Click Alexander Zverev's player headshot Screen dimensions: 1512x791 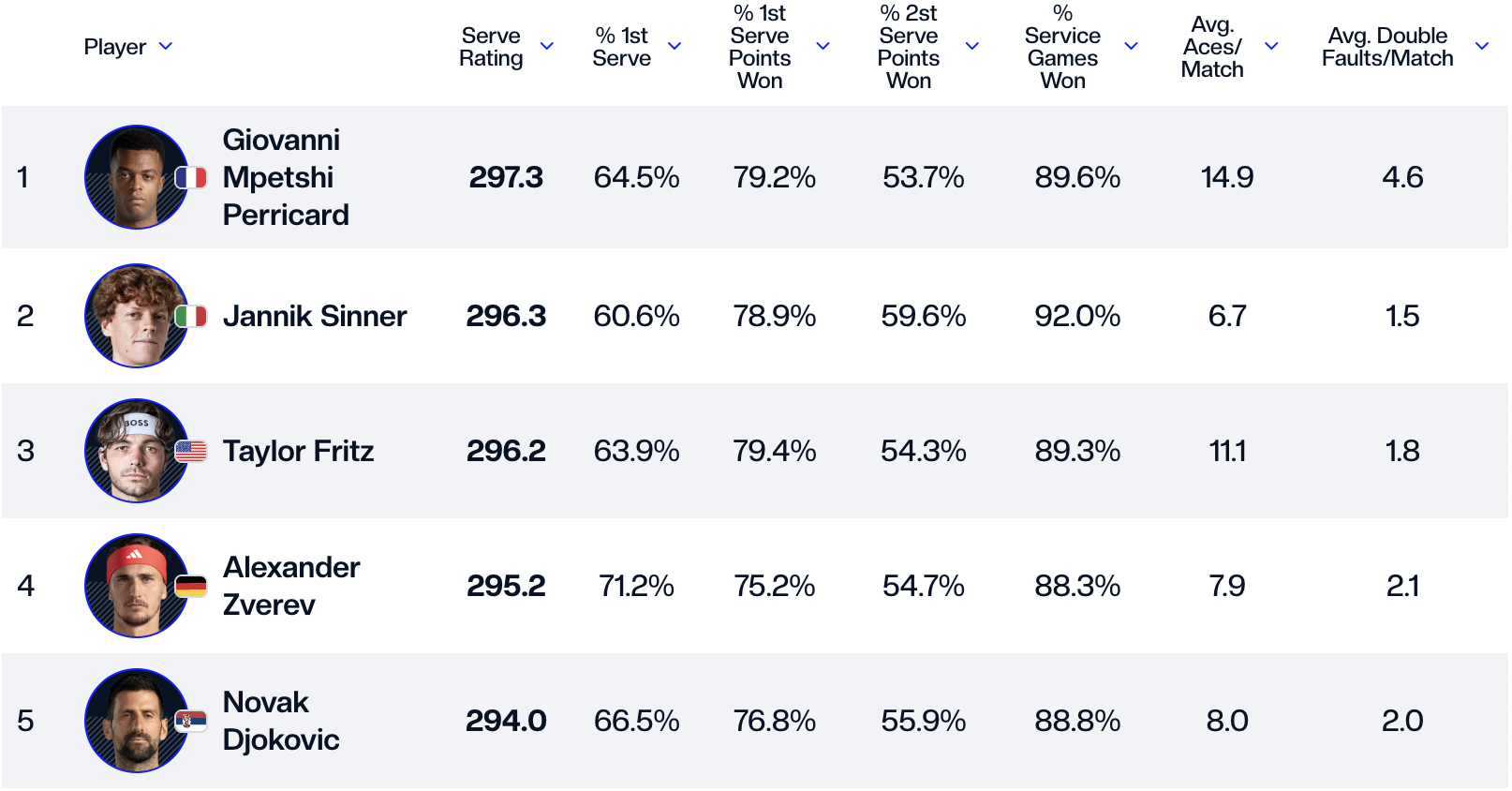coord(136,586)
